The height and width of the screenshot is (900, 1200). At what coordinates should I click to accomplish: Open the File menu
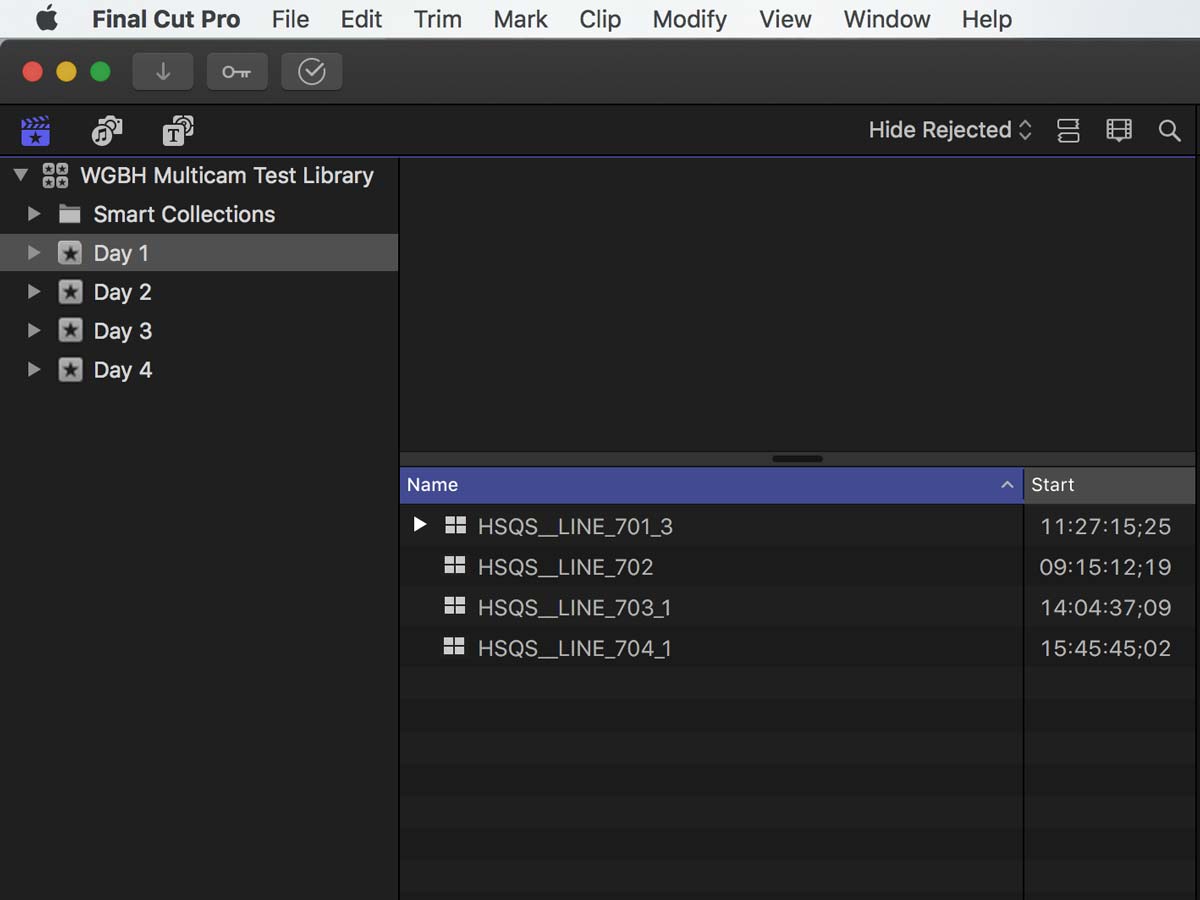point(290,19)
